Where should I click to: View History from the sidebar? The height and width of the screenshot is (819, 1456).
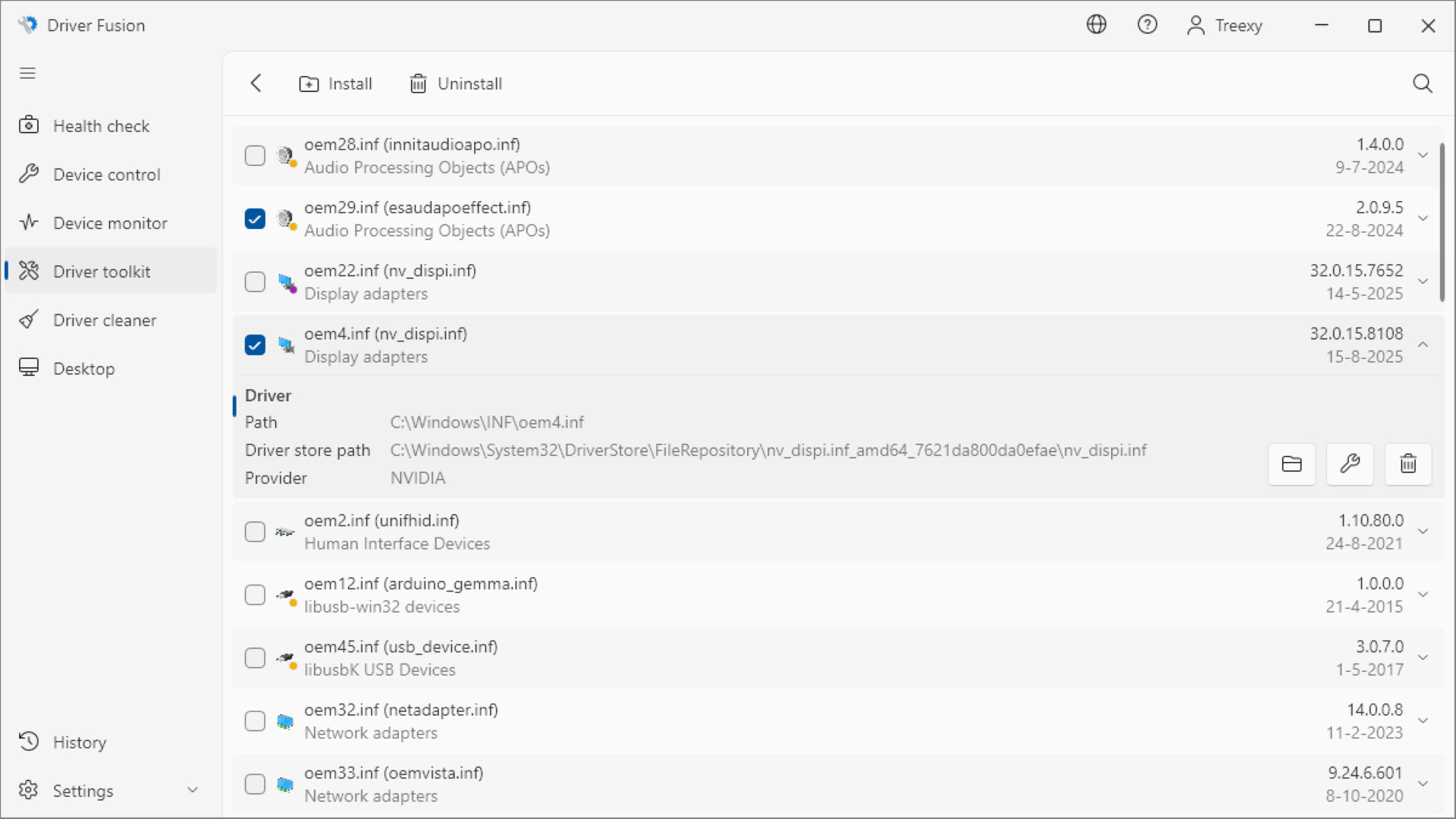[80, 742]
